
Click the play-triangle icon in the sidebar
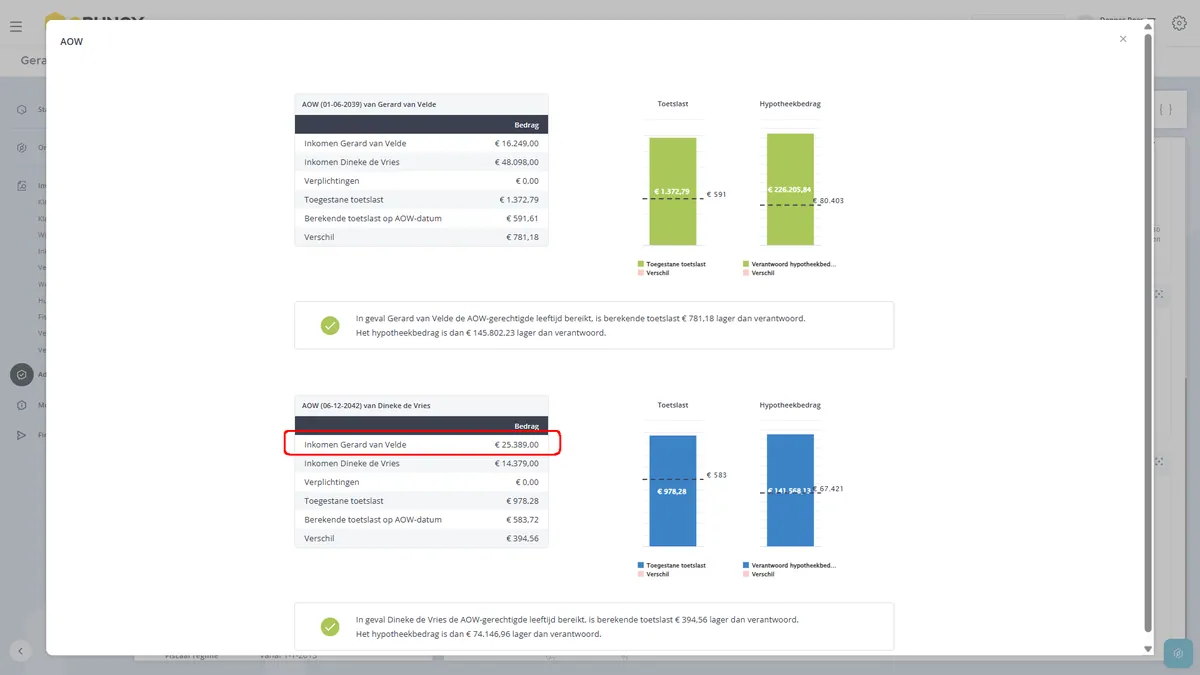[21, 435]
